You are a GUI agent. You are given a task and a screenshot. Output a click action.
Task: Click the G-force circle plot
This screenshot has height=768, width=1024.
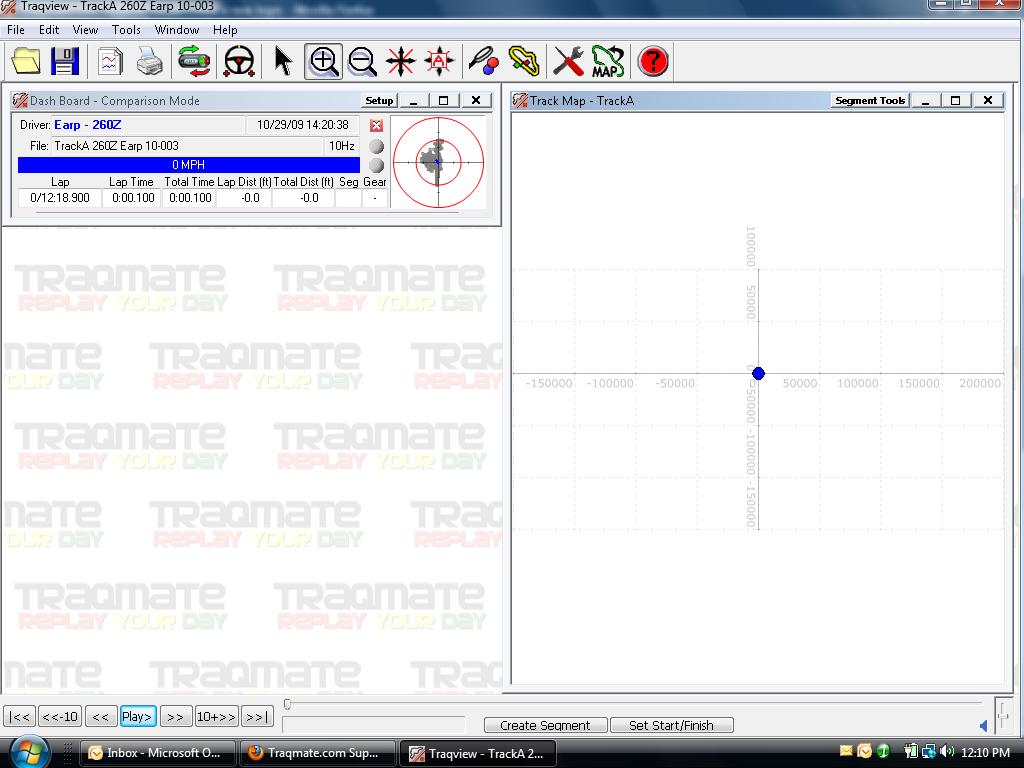click(x=438, y=162)
